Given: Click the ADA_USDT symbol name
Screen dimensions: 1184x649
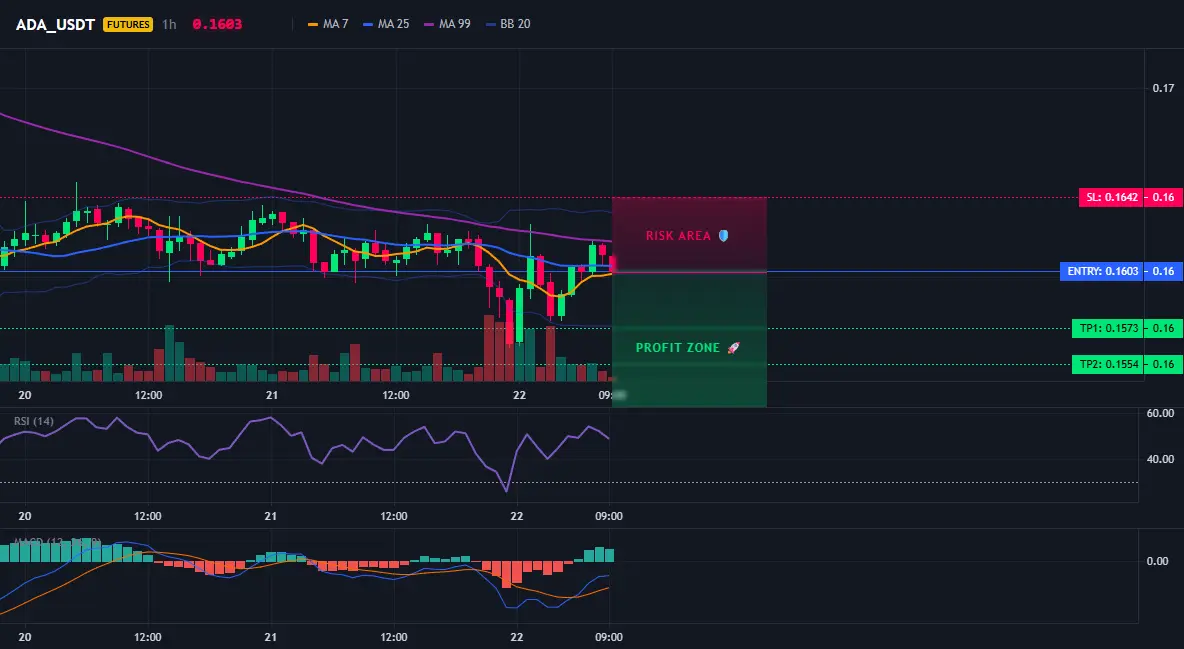Looking at the screenshot, I should coord(55,24).
